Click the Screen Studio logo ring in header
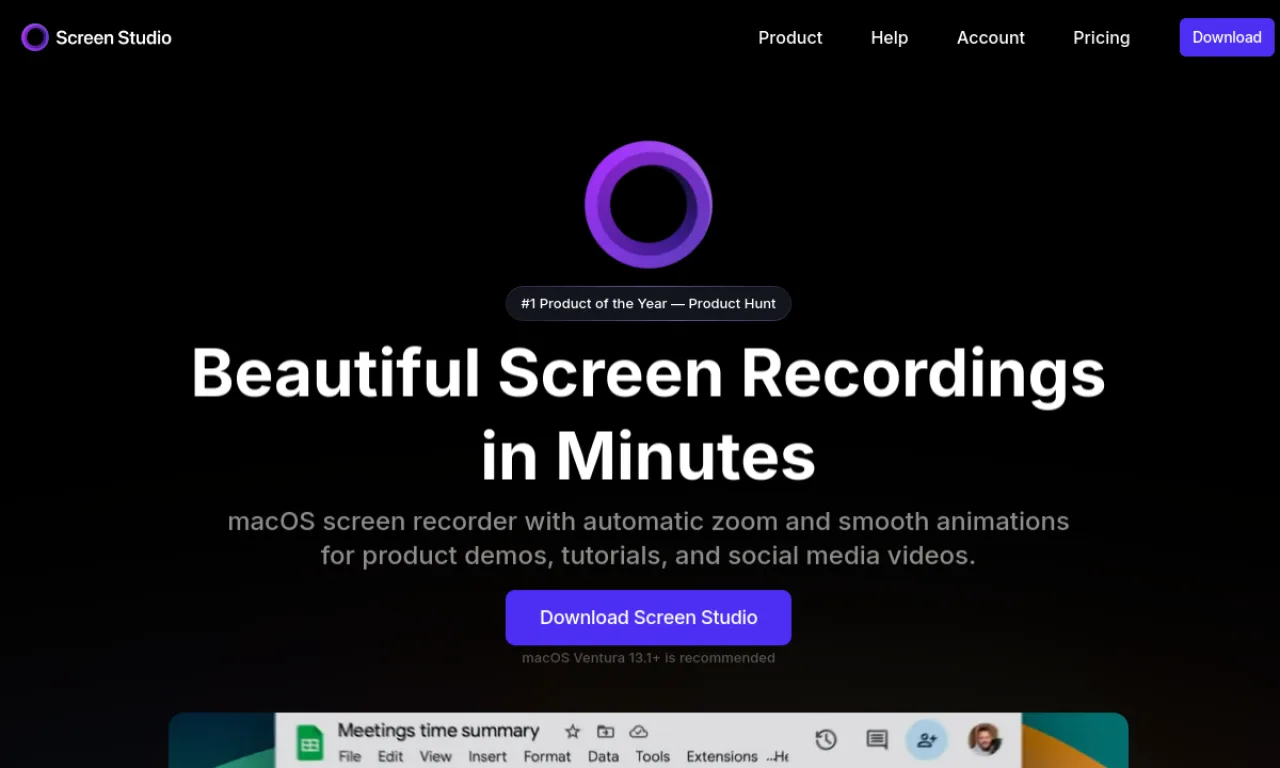 click(x=35, y=38)
